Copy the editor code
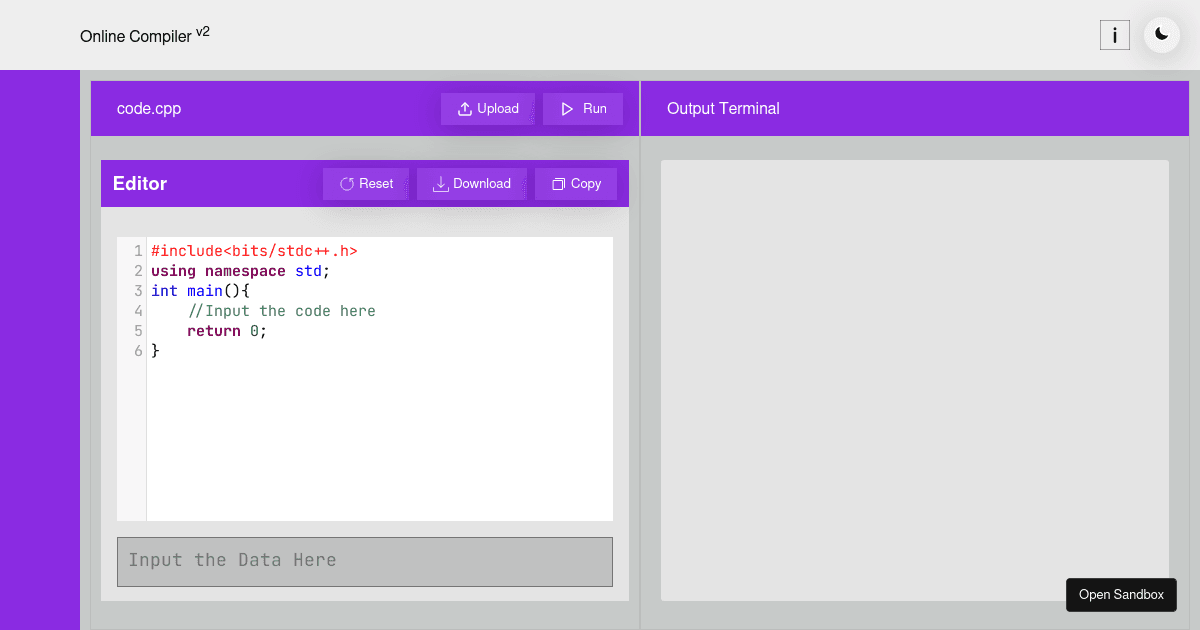This screenshot has height=630, width=1200. (576, 183)
